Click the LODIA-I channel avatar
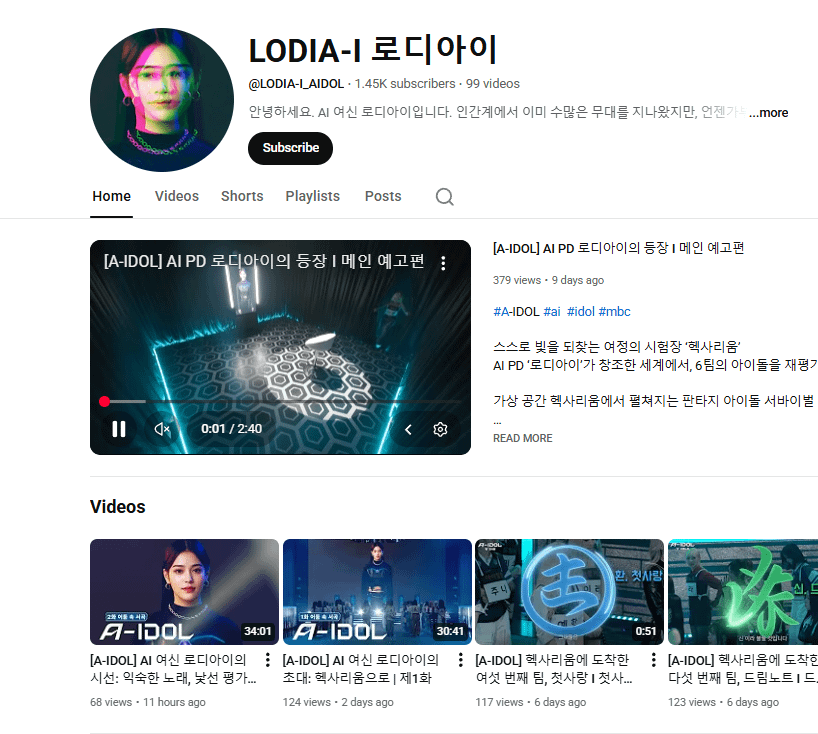The width and height of the screenshot is (818, 734). point(162,100)
